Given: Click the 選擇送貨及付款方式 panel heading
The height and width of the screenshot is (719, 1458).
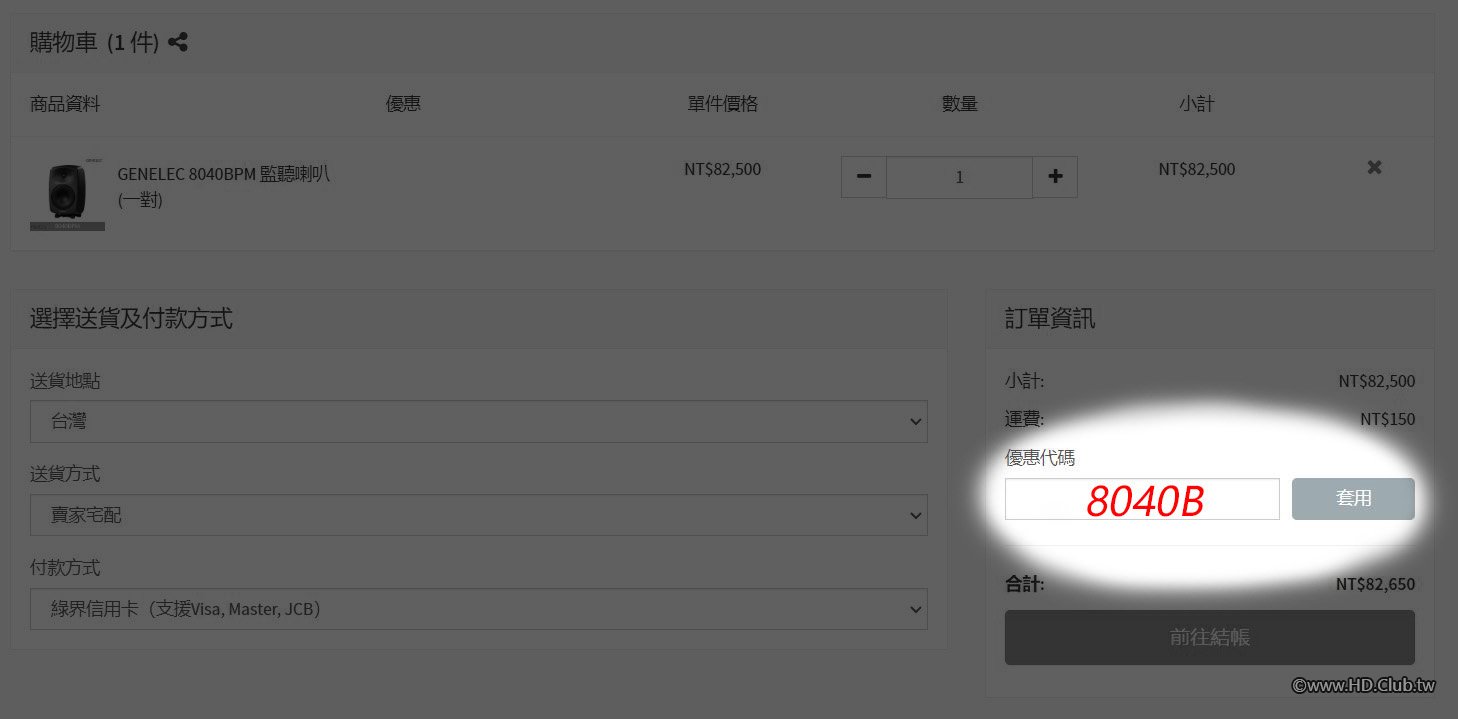Looking at the screenshot, I should (x=131, y=319).
